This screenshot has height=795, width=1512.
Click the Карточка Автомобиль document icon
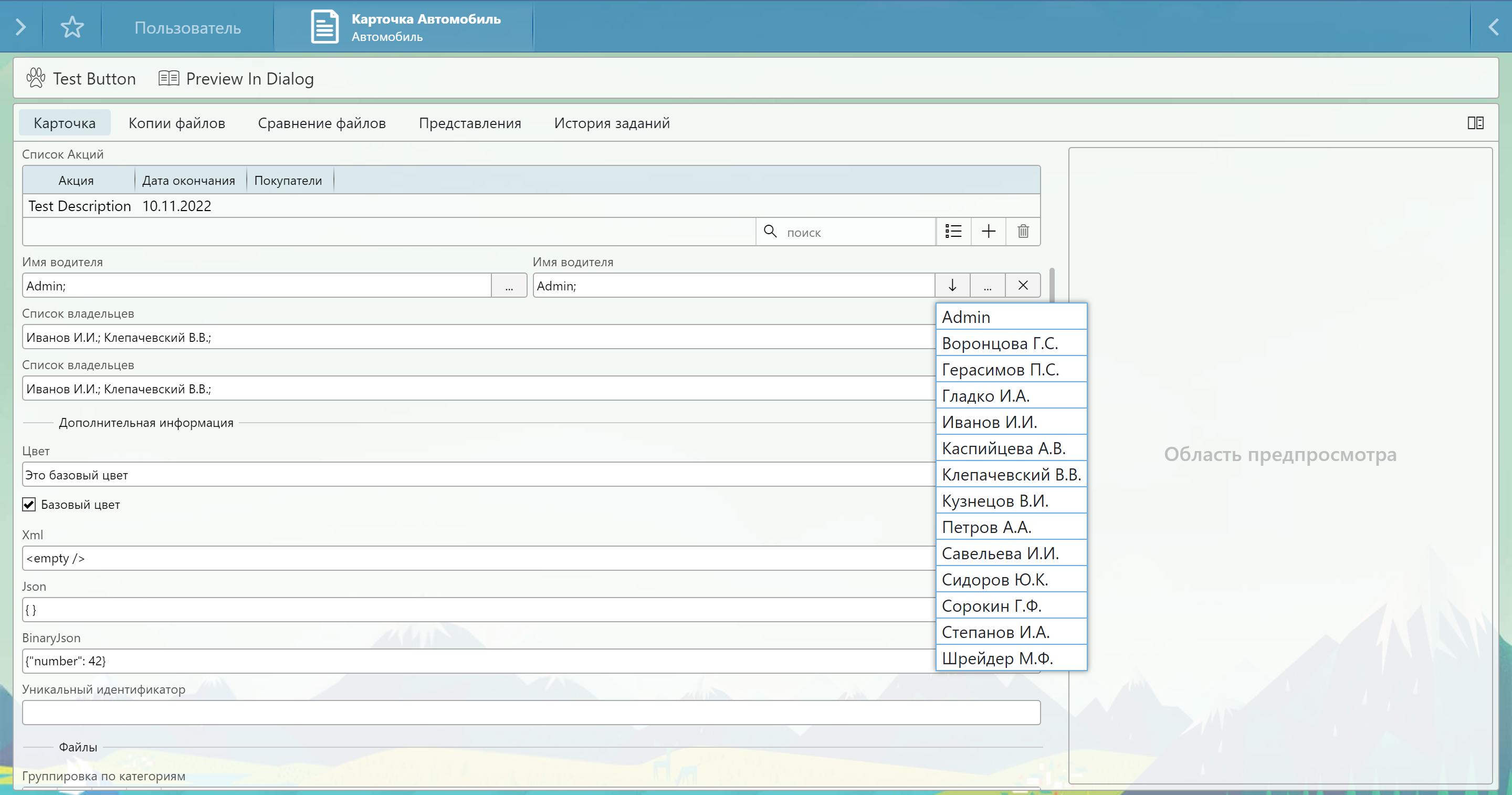pos(324,27)
